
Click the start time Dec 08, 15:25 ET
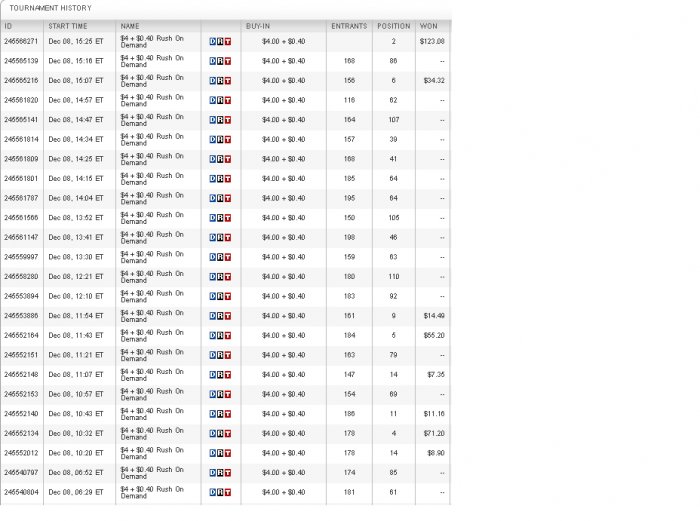pos(76,42)
